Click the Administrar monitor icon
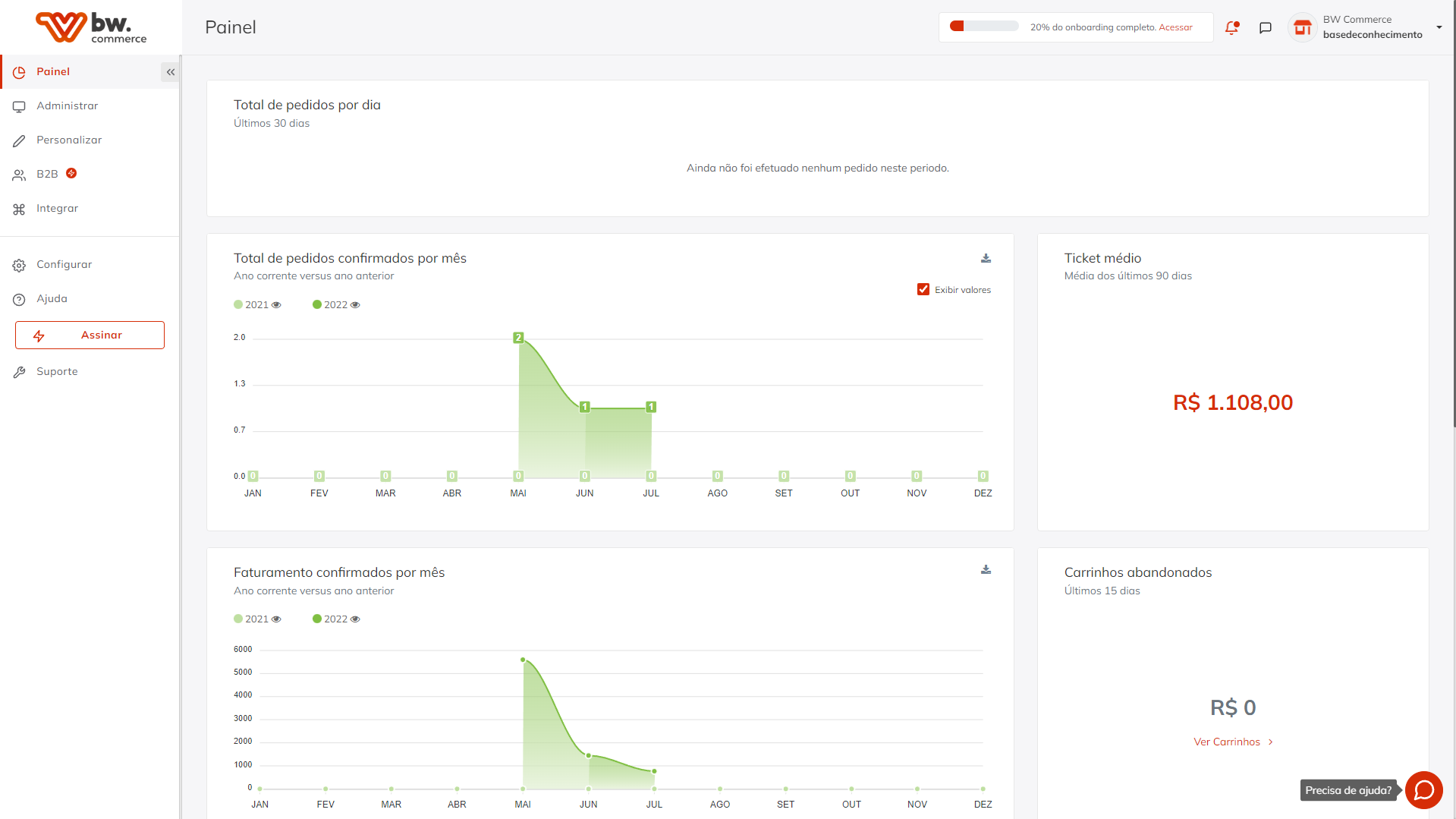This screenshot has height=819, width=1456. pos(19,106)
